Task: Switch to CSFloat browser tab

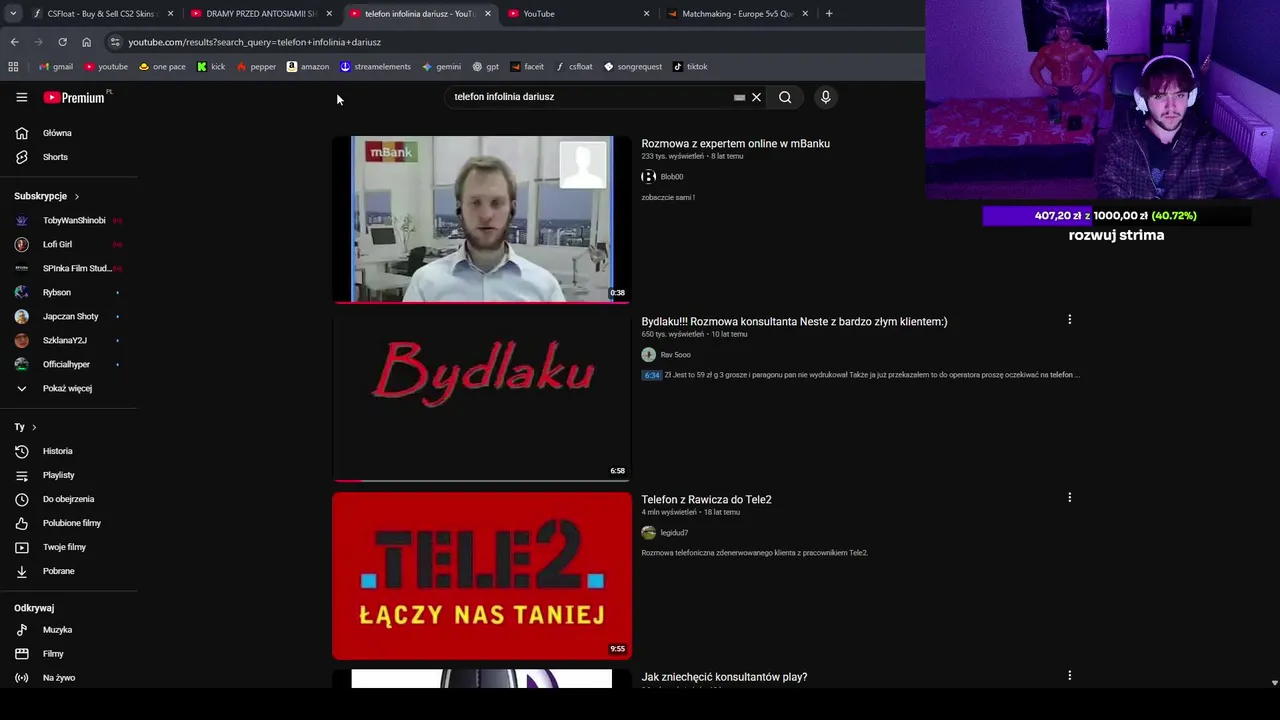Action: (101, 14)
